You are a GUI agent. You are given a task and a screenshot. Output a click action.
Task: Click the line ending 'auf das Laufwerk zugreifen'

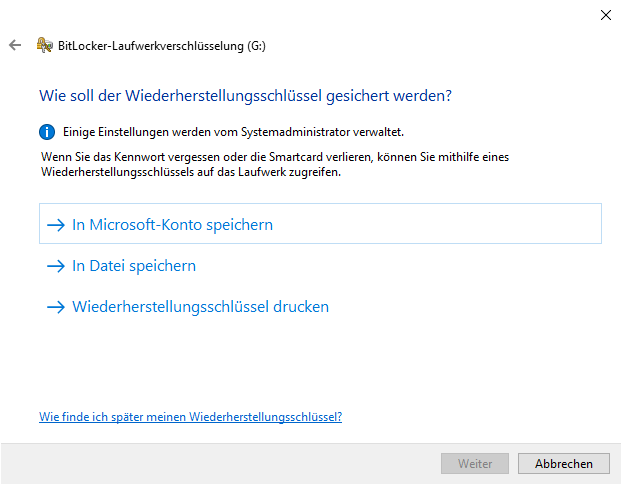[x=190, y=172]
